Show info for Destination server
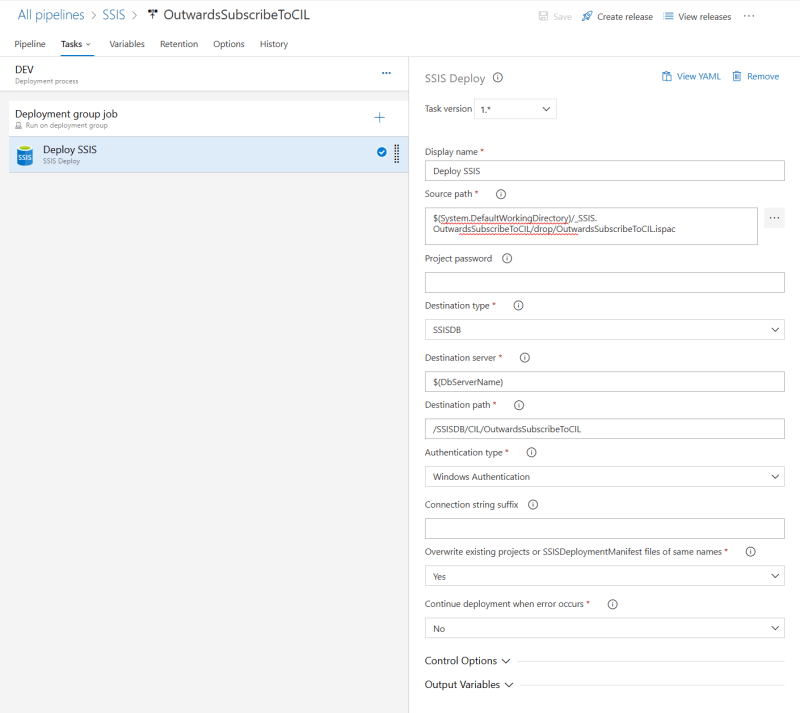 click(x=525, y=358)
